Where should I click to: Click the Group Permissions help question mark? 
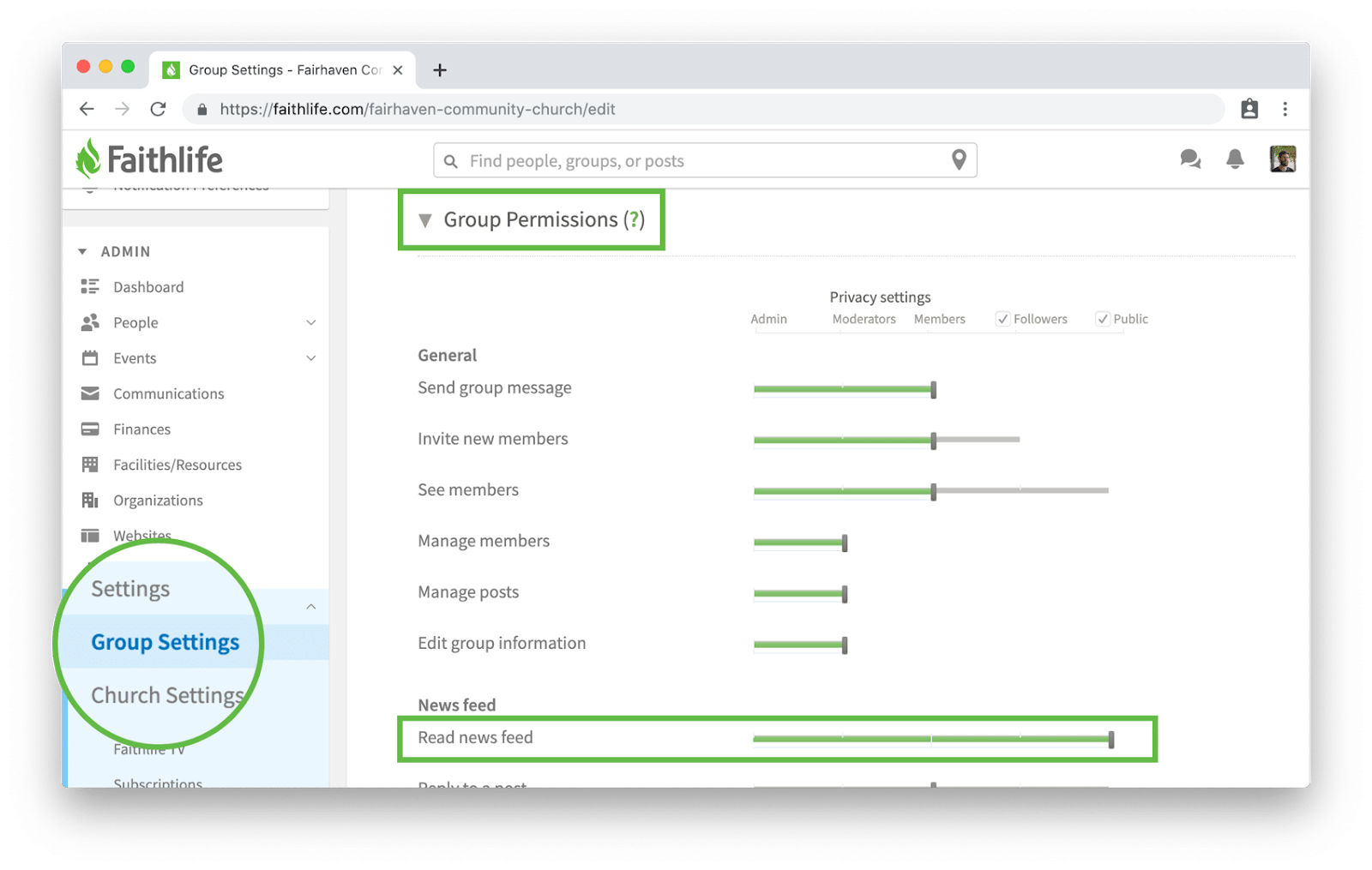pos(634,219)
